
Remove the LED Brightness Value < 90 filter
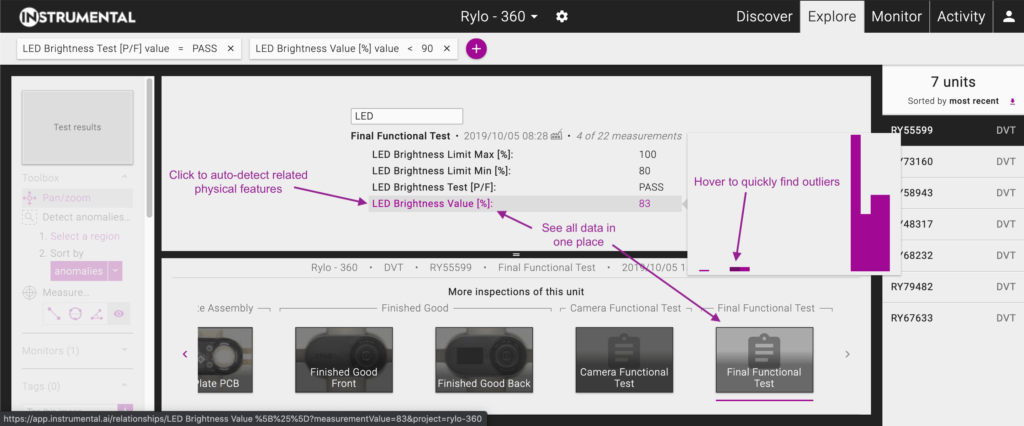(447, 48)
